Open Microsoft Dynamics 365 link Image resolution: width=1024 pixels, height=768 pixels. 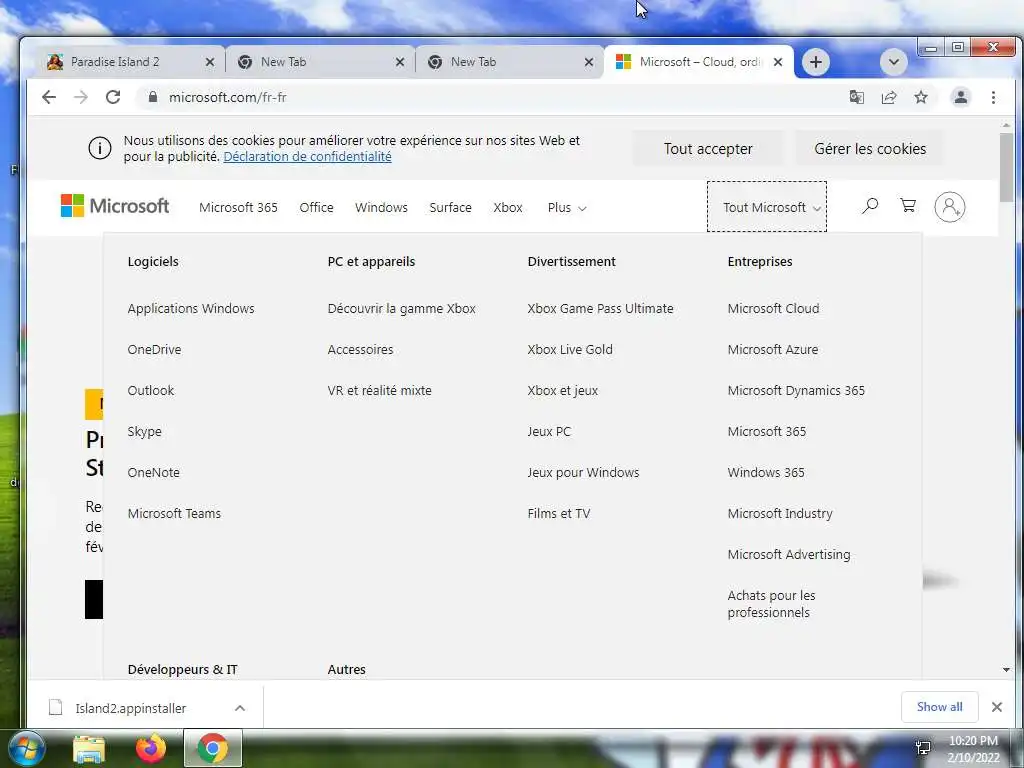point(796,391)
